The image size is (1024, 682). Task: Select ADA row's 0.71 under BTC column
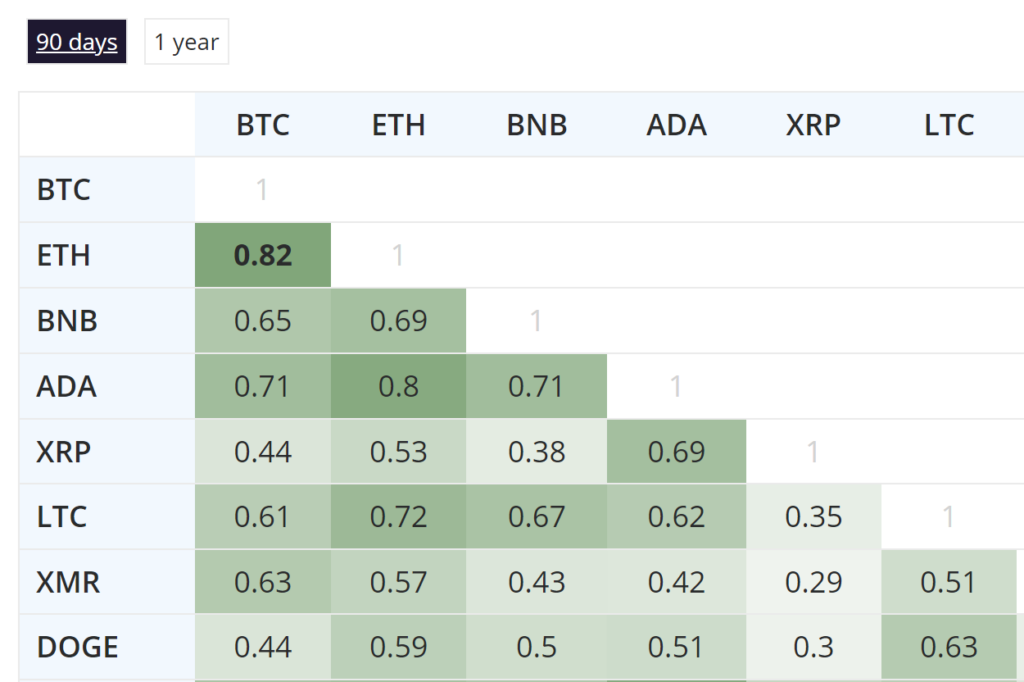click(x=263, y=386)
